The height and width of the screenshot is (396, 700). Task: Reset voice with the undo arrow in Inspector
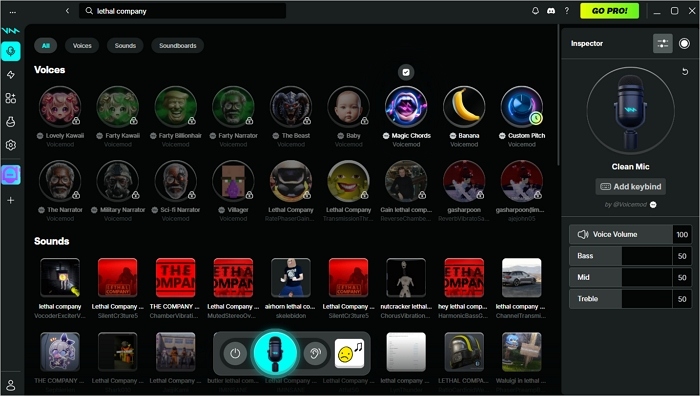(x=685, y=71)
